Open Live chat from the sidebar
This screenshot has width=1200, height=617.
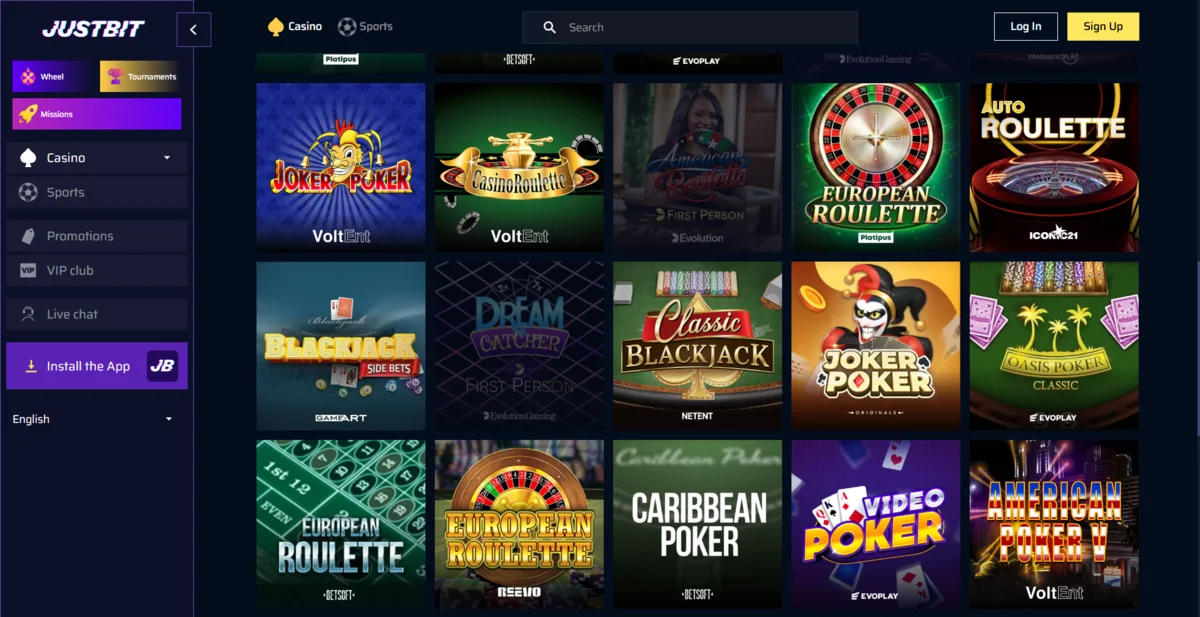point(97,314)
